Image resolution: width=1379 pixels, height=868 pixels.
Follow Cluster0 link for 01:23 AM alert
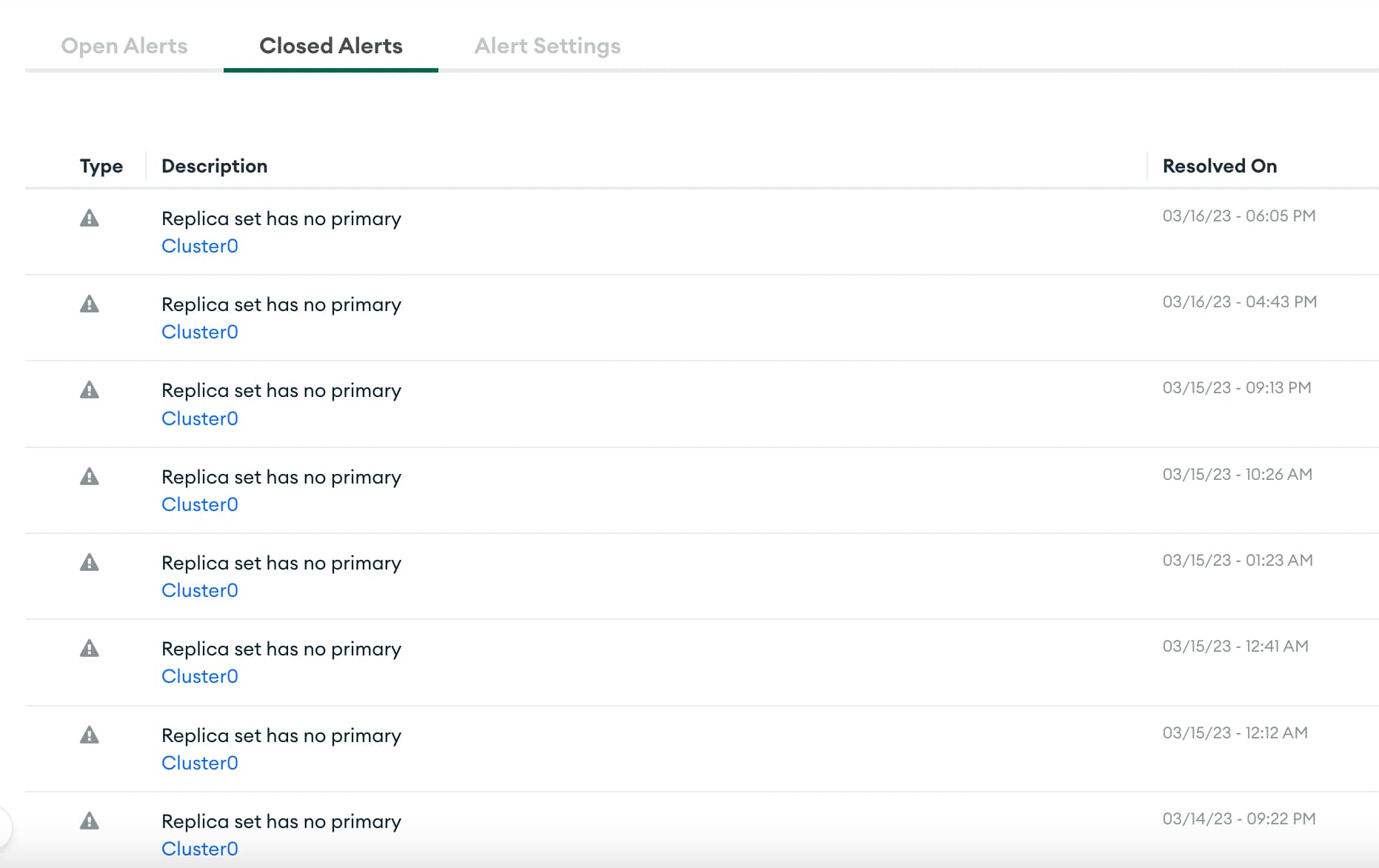[x=200, y=590]
